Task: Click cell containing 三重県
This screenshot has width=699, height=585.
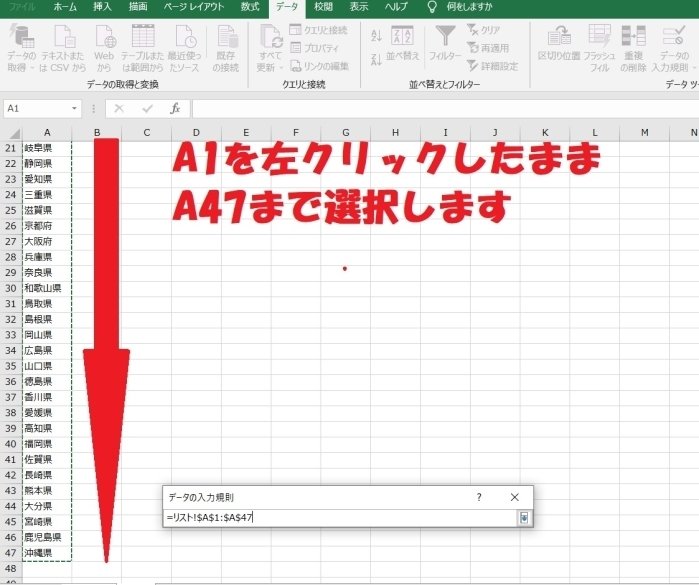Action: 47,194
